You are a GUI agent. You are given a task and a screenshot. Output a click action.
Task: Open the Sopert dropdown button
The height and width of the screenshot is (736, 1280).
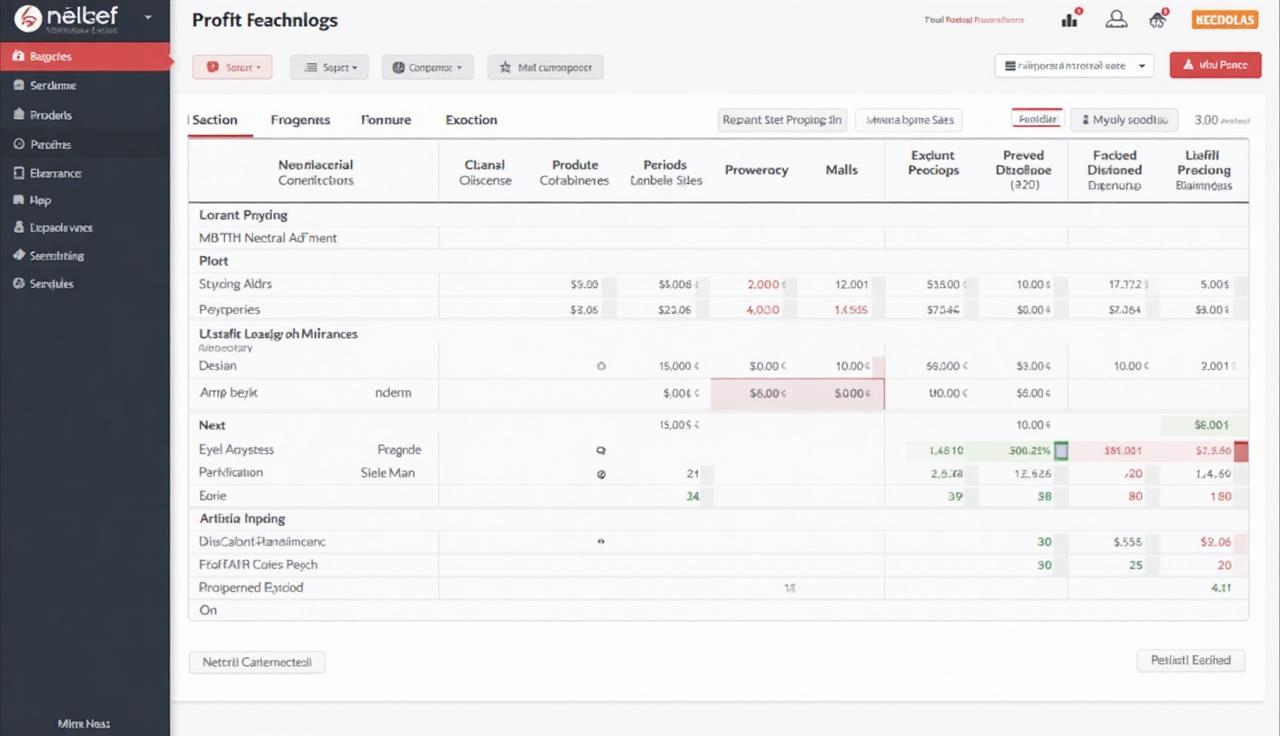point(329,67)
